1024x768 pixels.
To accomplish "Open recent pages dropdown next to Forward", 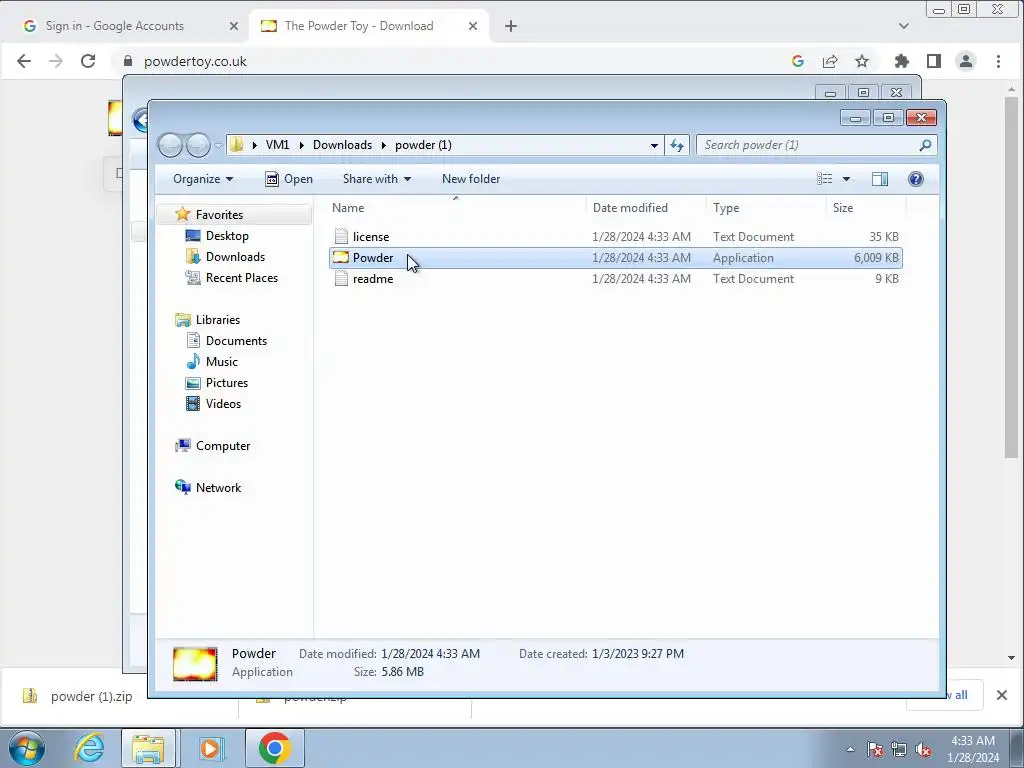I will click(218, 146).
